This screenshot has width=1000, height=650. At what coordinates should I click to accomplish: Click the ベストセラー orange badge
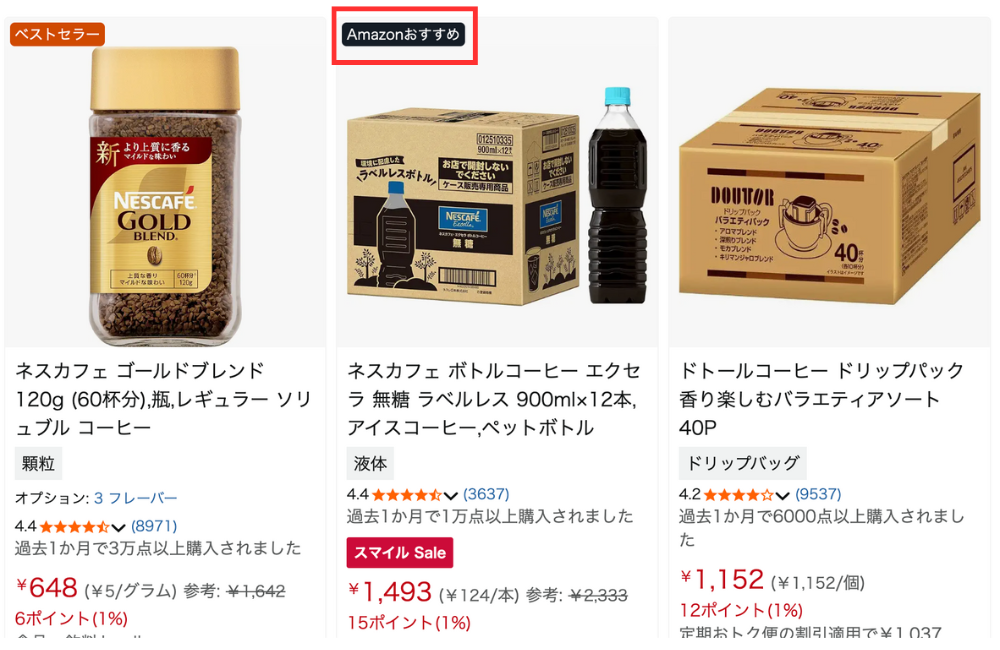(57, 34)
